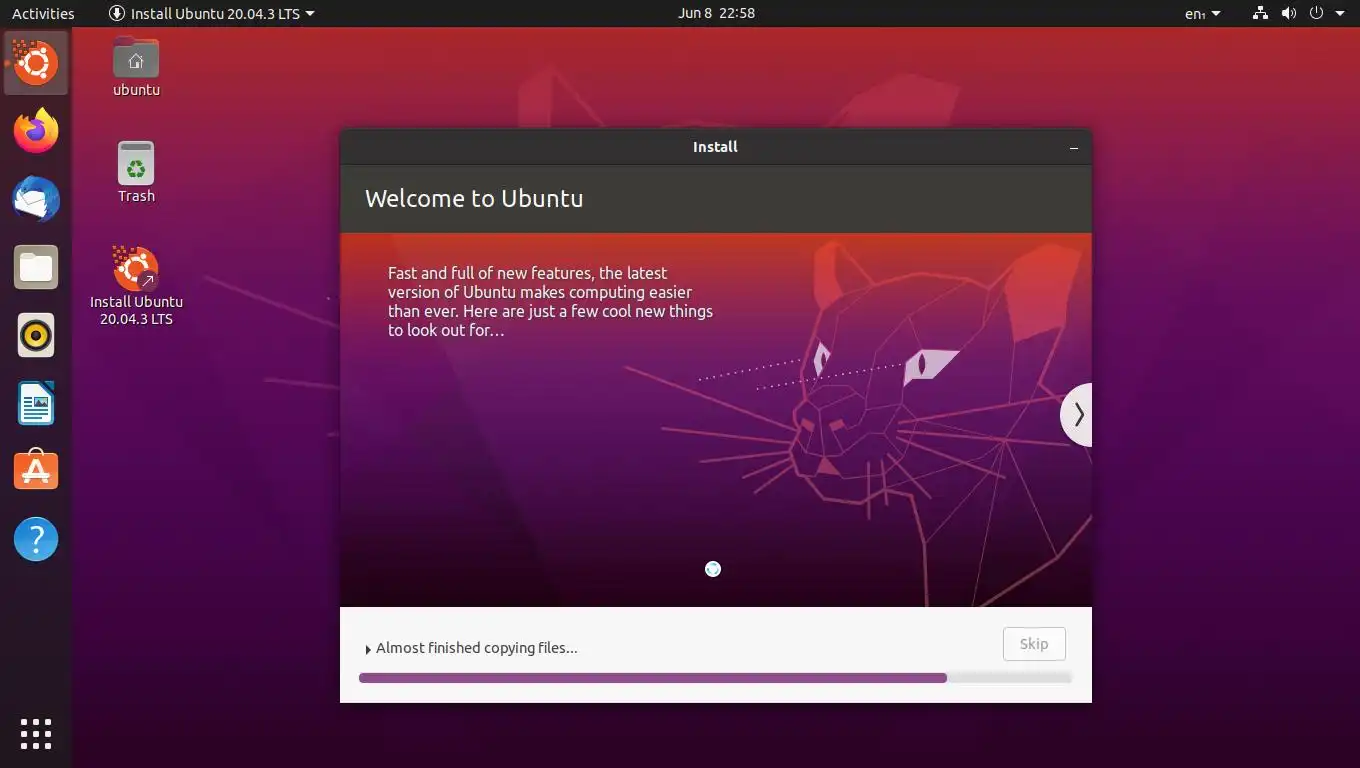The height and width of the screenshot is (768, 1360).
Task: Click the Install window title text
Action: click(715, 147)
